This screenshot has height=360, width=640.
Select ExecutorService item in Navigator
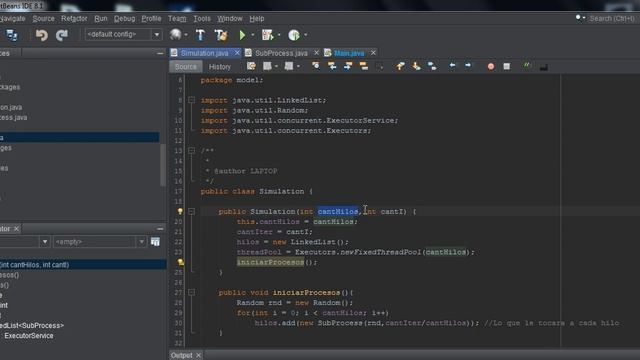29,336
